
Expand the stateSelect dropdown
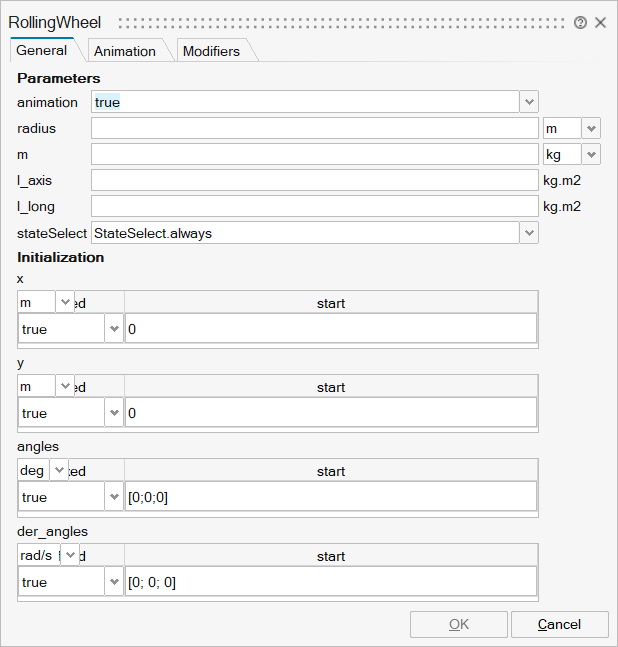529,232
